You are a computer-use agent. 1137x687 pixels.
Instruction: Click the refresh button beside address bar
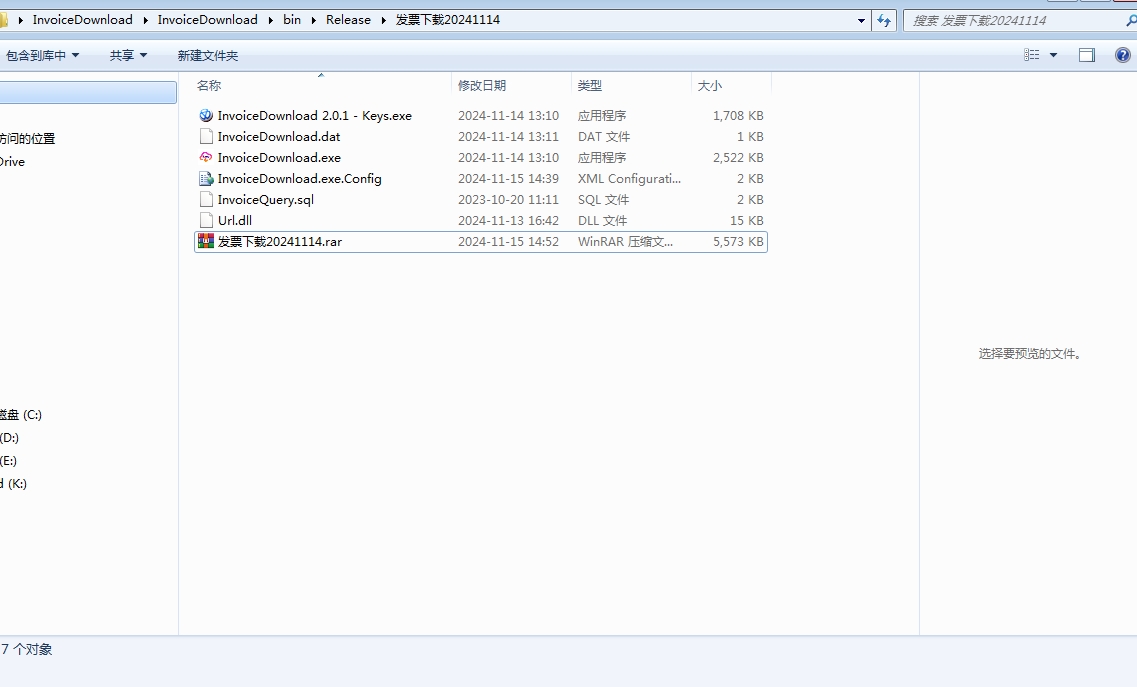coord(884,20)
